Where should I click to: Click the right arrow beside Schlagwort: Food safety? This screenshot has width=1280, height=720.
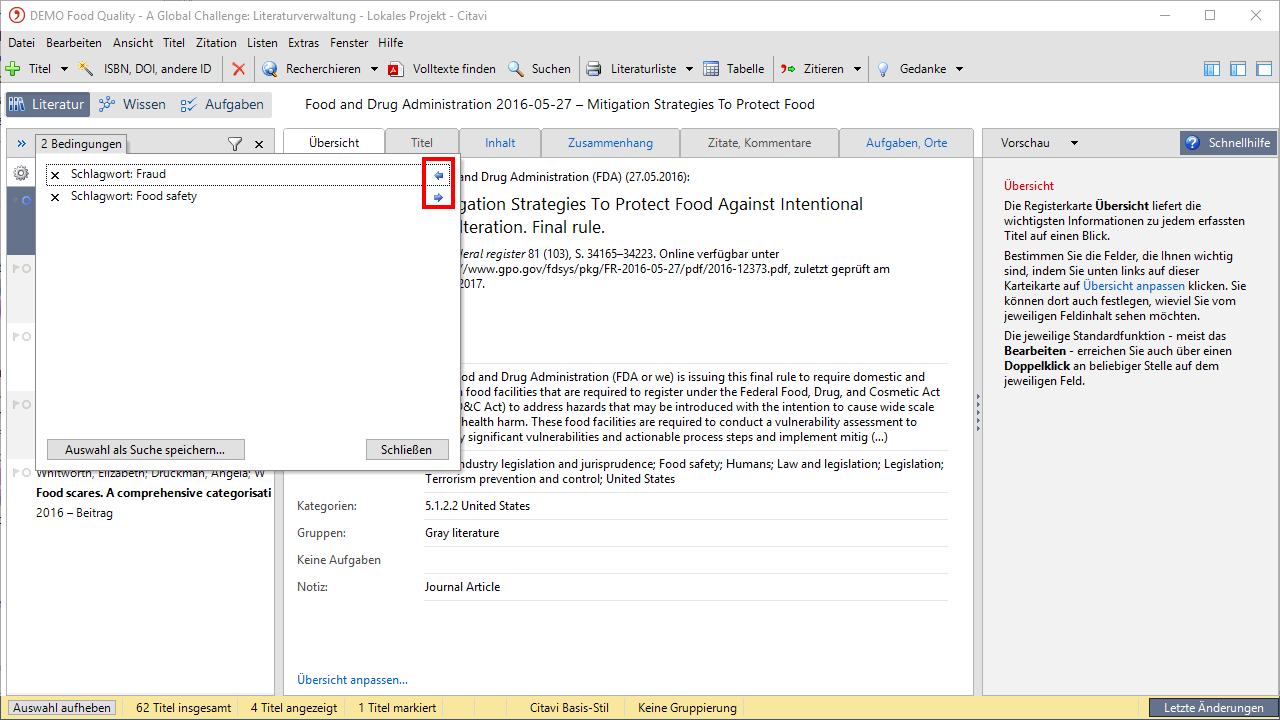[x=438, y=197]
